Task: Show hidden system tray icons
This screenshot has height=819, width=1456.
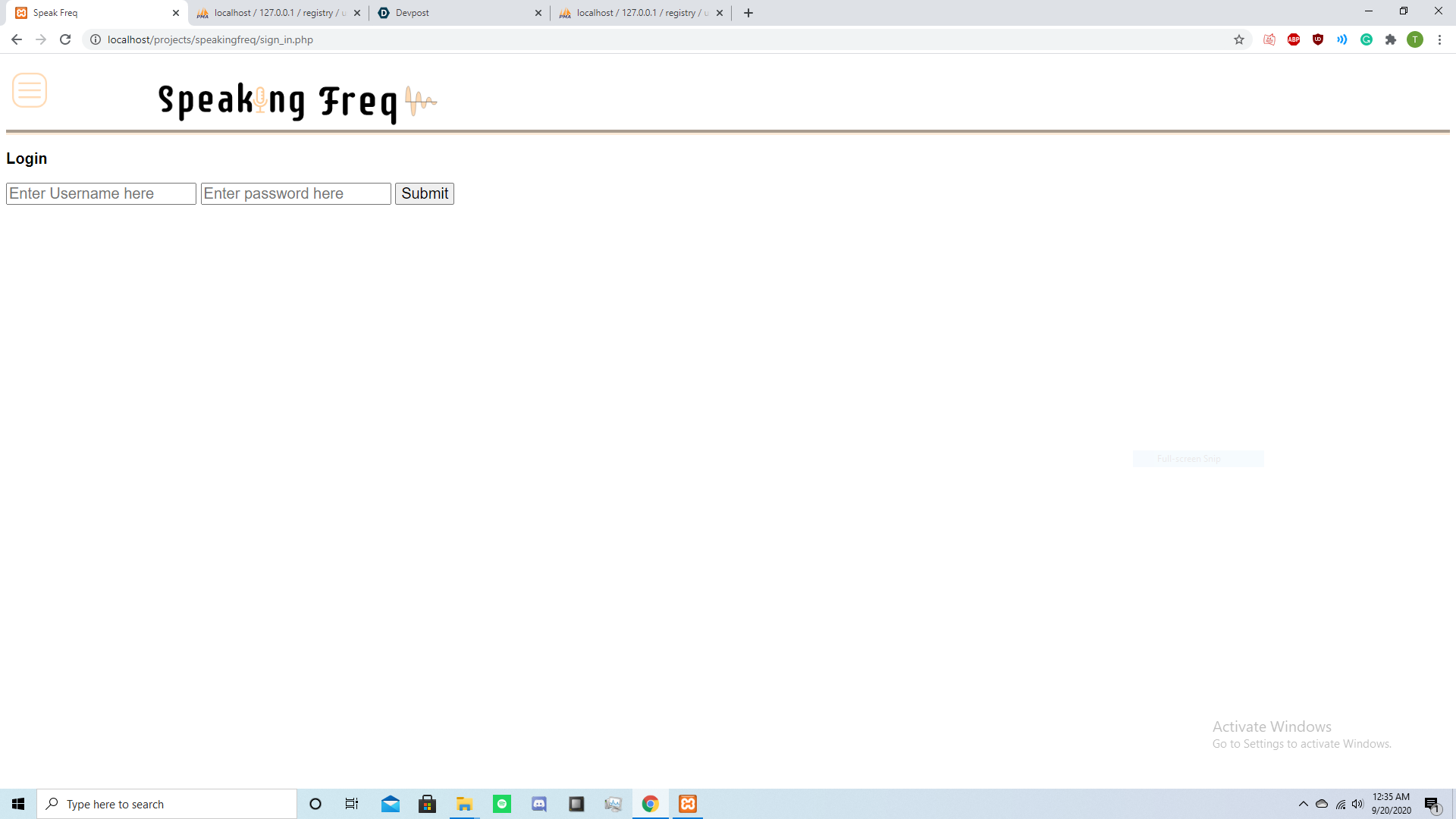Action: tap(1303, 804)
